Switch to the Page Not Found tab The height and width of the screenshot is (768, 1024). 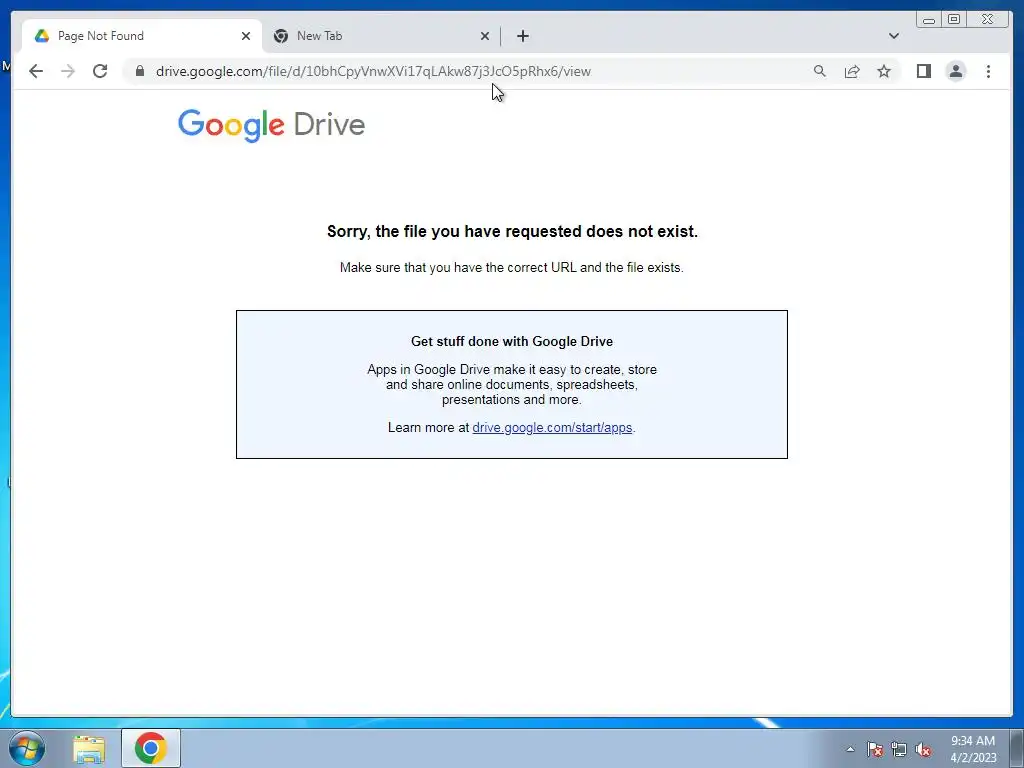[x=142, y=36]
